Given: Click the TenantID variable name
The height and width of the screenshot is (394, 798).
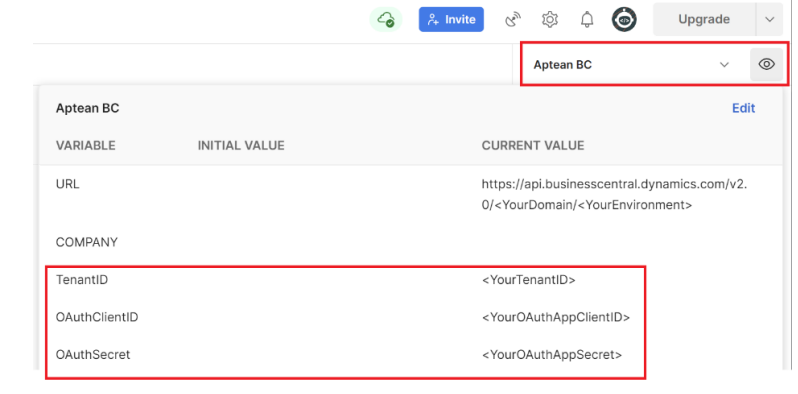Looking at the screenshot, I should pyautogui.click(x=81, y=280).
